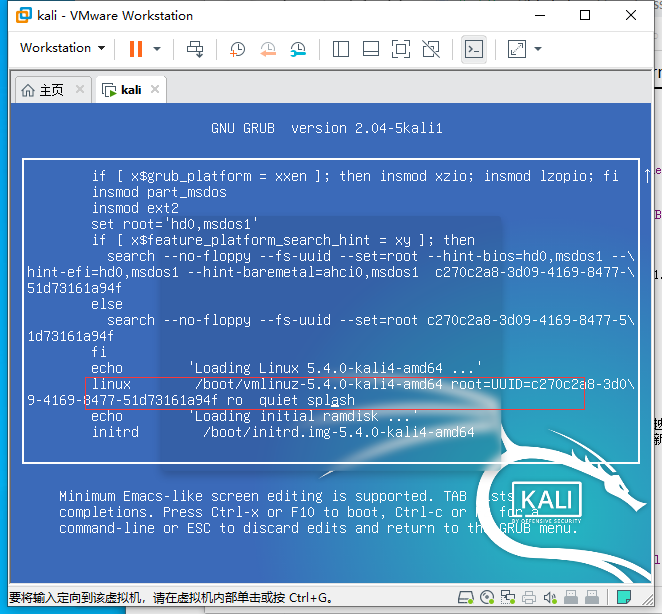662x614 pixels.
Task: Click the CD/DVD drive status icon
Action: [x=487, y=597]
